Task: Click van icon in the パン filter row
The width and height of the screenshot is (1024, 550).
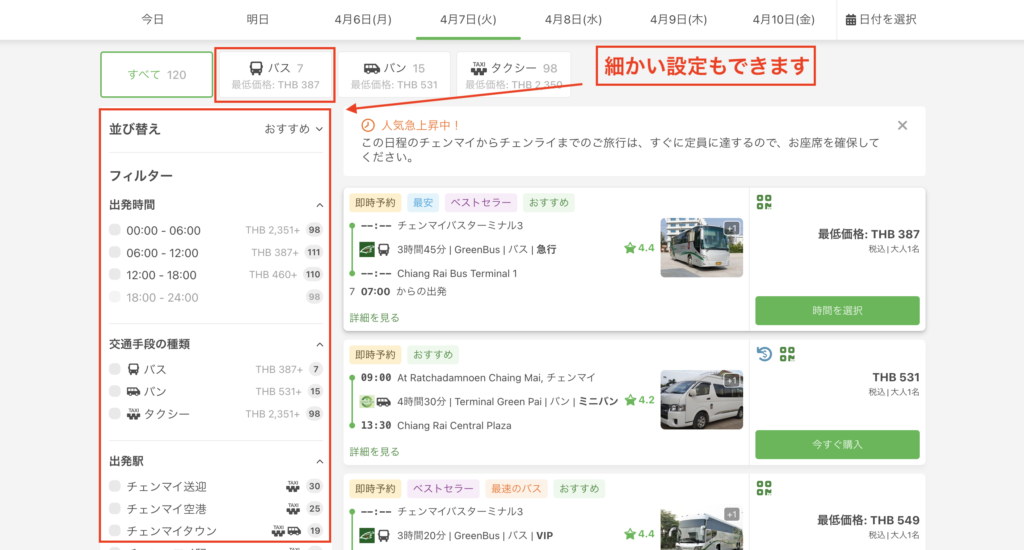Action: (x=133, y=391)
